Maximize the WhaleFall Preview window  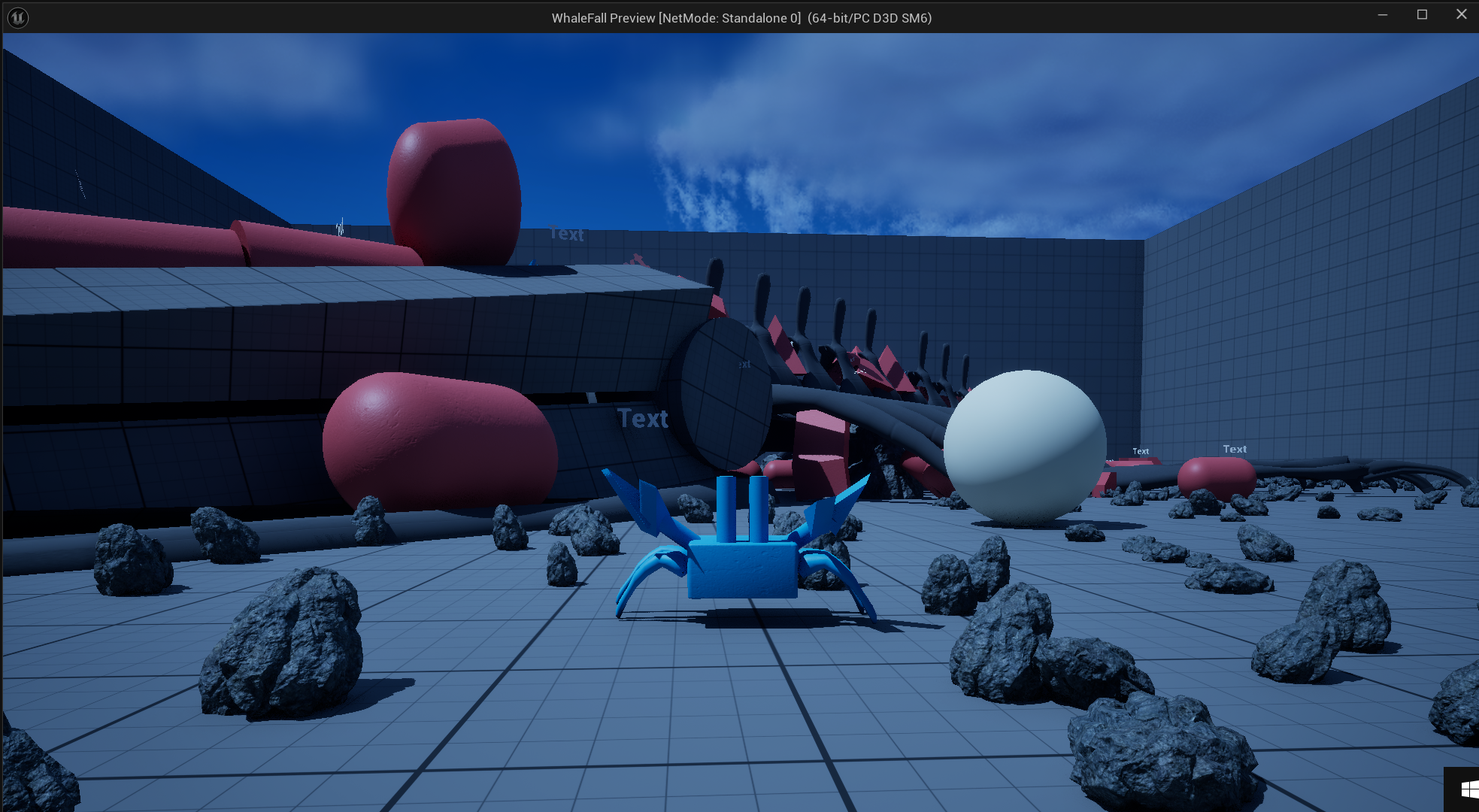click(x=1422, y=15)
